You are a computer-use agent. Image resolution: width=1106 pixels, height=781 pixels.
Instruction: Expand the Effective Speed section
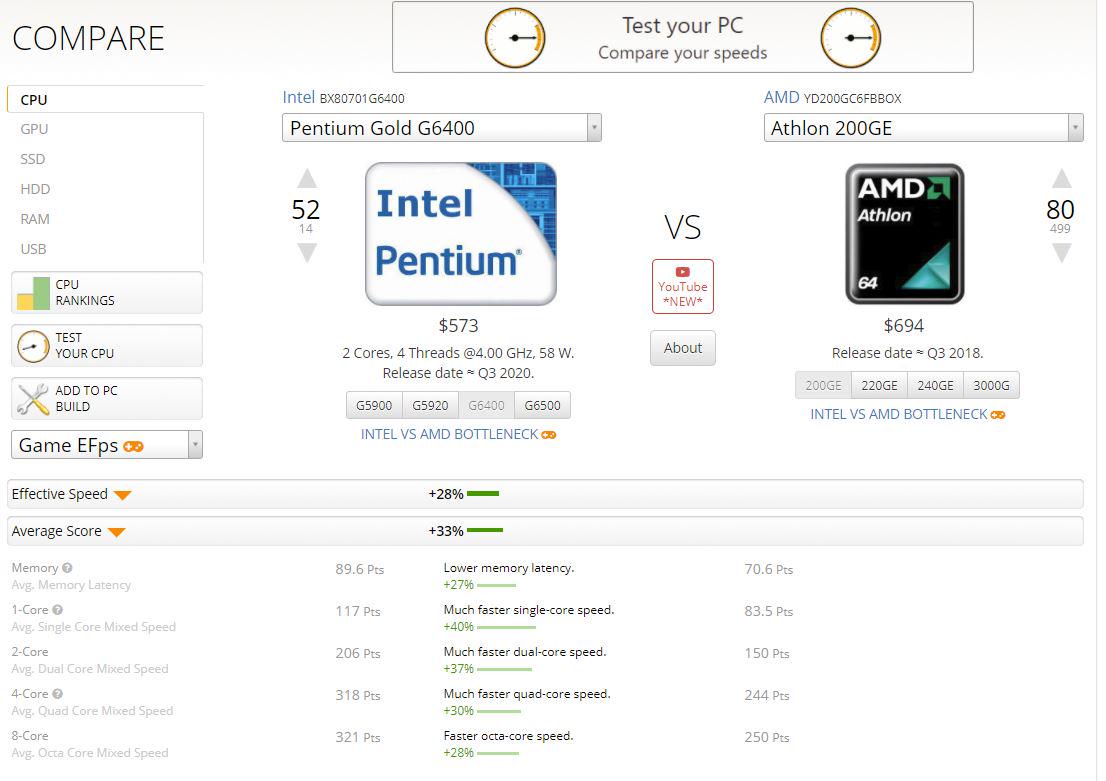(122, 495)
